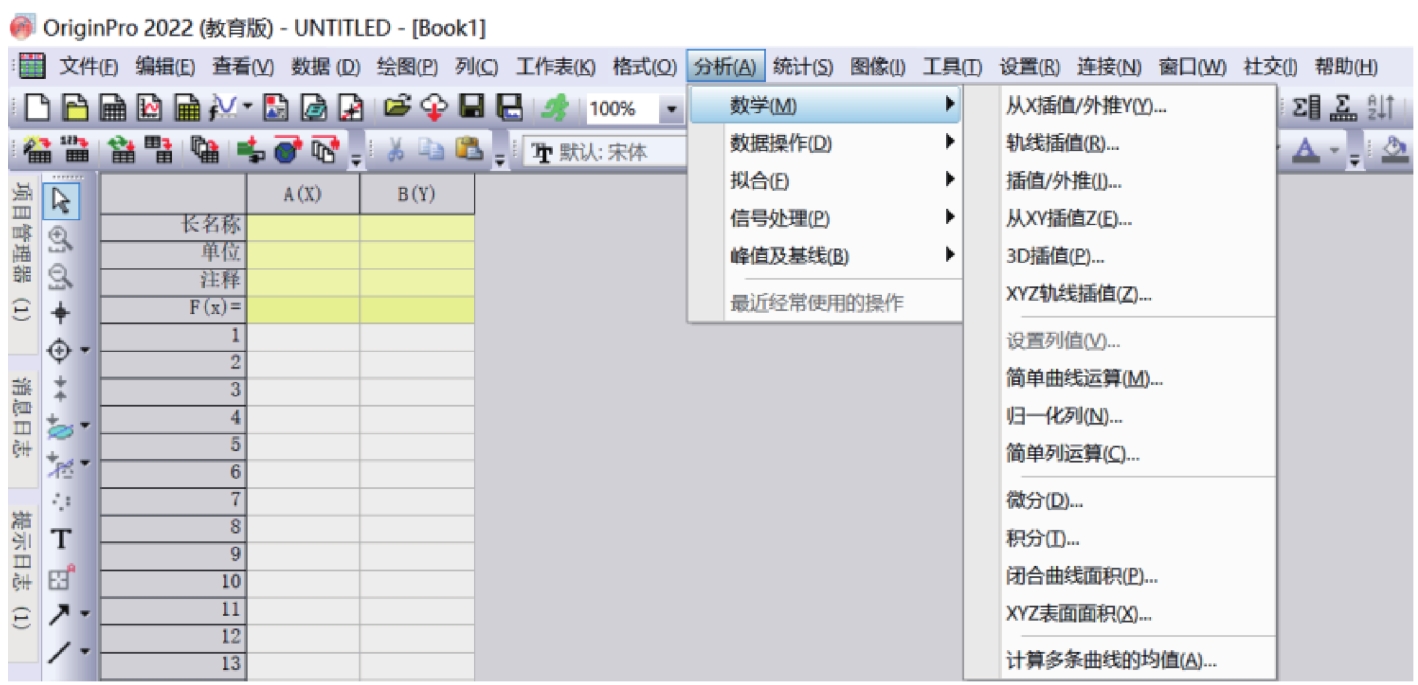Save the project with the floppy disk icon
This screenshot has height=685, width=1418.
[x=472, y=107]
